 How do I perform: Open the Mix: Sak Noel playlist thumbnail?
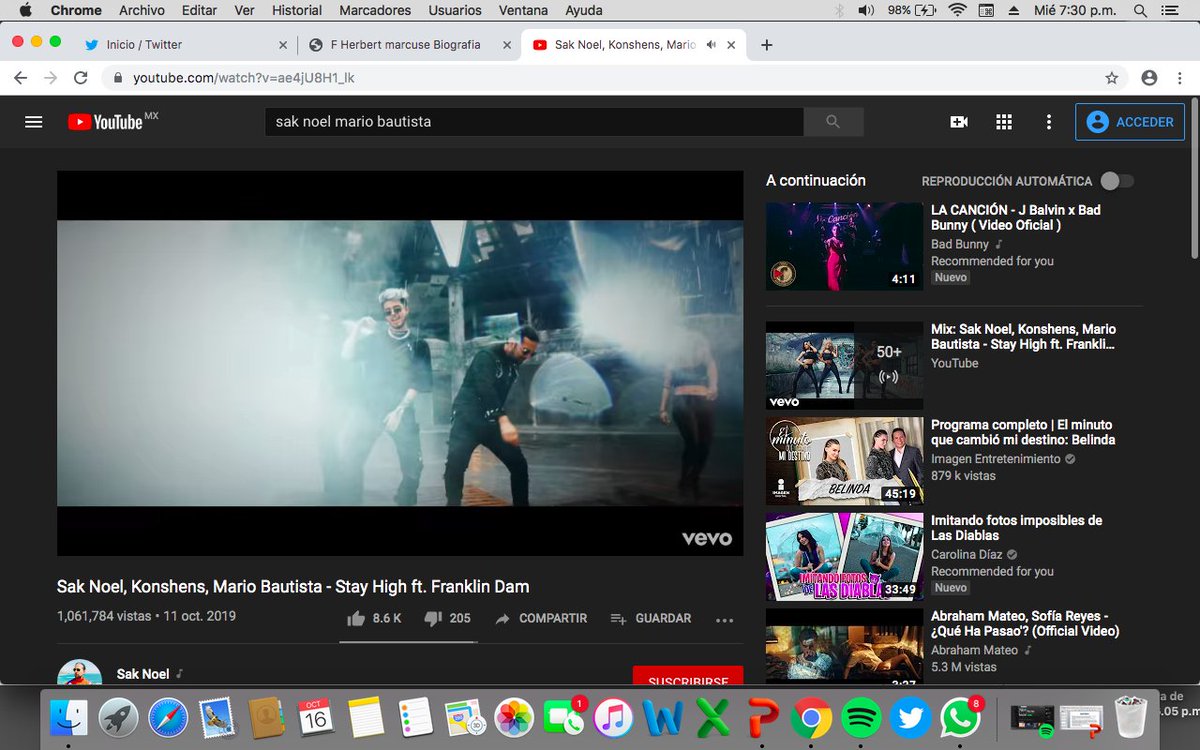tap(844, 366)
